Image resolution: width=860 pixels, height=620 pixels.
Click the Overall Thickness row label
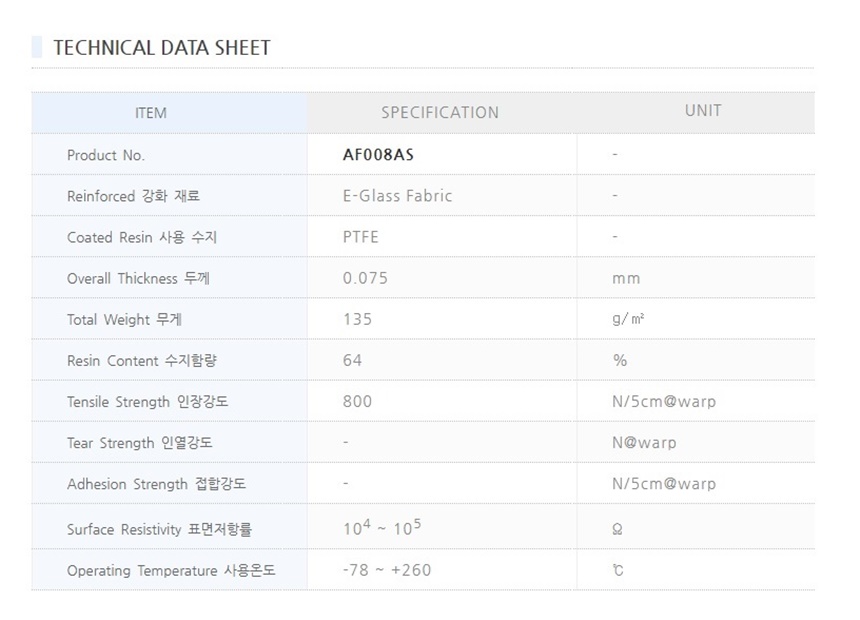(x=138, y=278)
